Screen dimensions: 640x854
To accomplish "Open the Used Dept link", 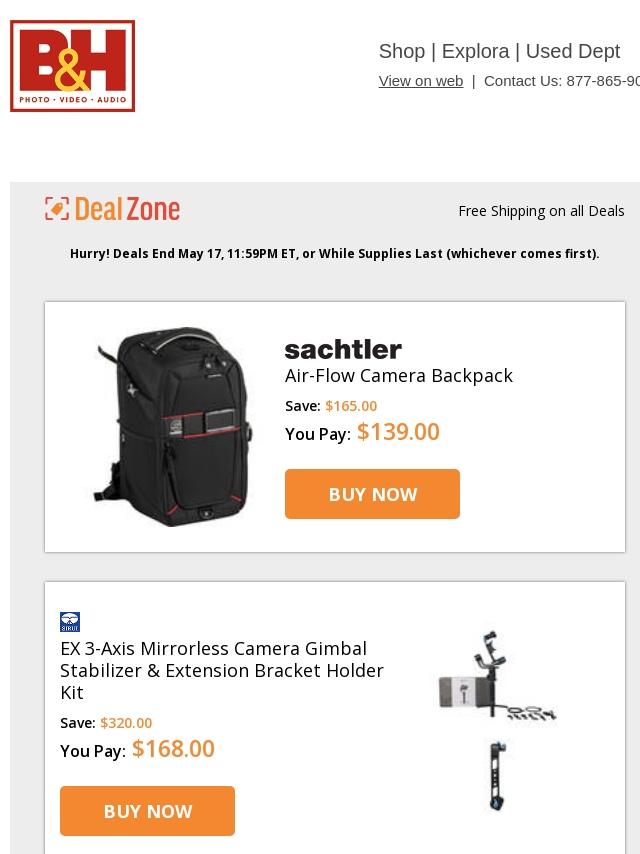I will click(572, 51).
